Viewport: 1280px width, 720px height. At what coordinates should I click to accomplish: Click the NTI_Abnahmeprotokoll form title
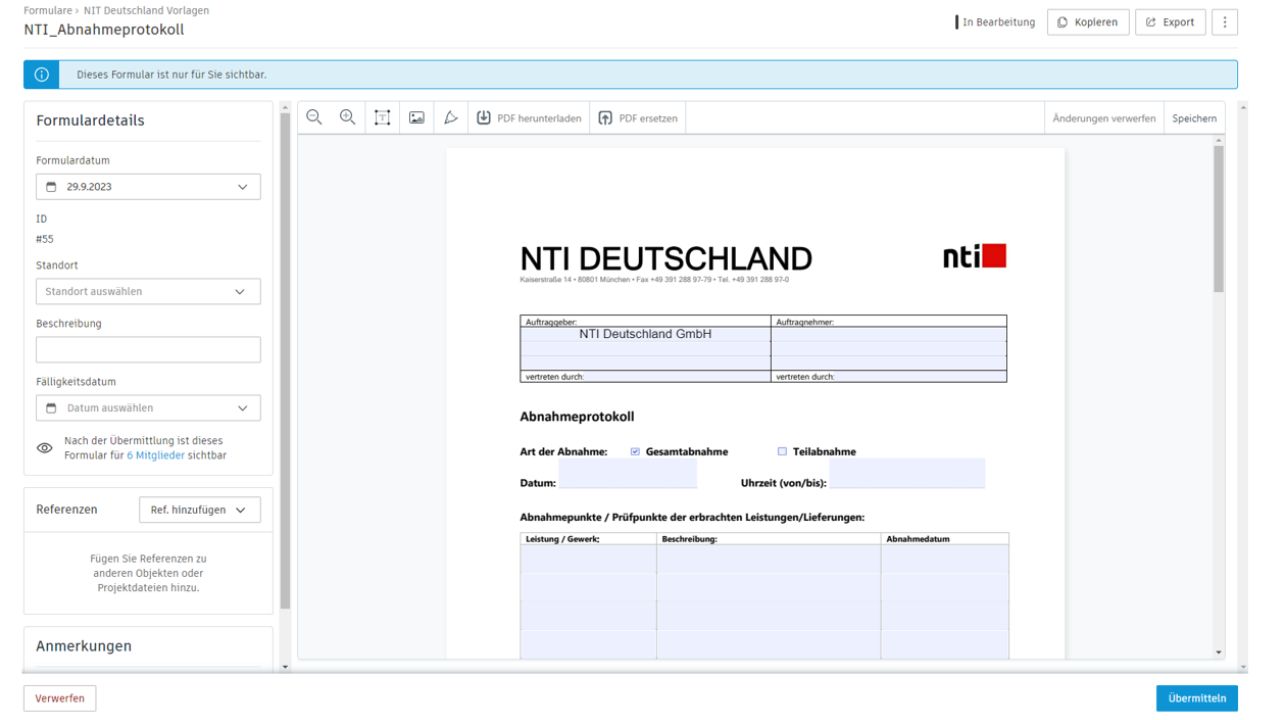[x=104, y=29]
